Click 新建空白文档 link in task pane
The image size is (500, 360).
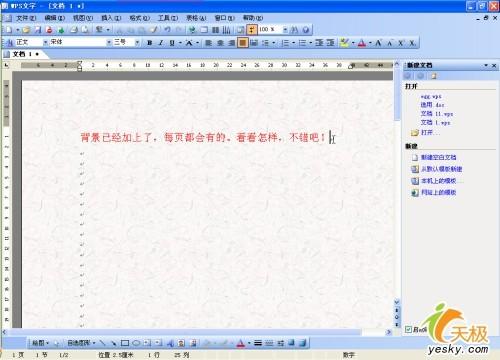point(438,157)
